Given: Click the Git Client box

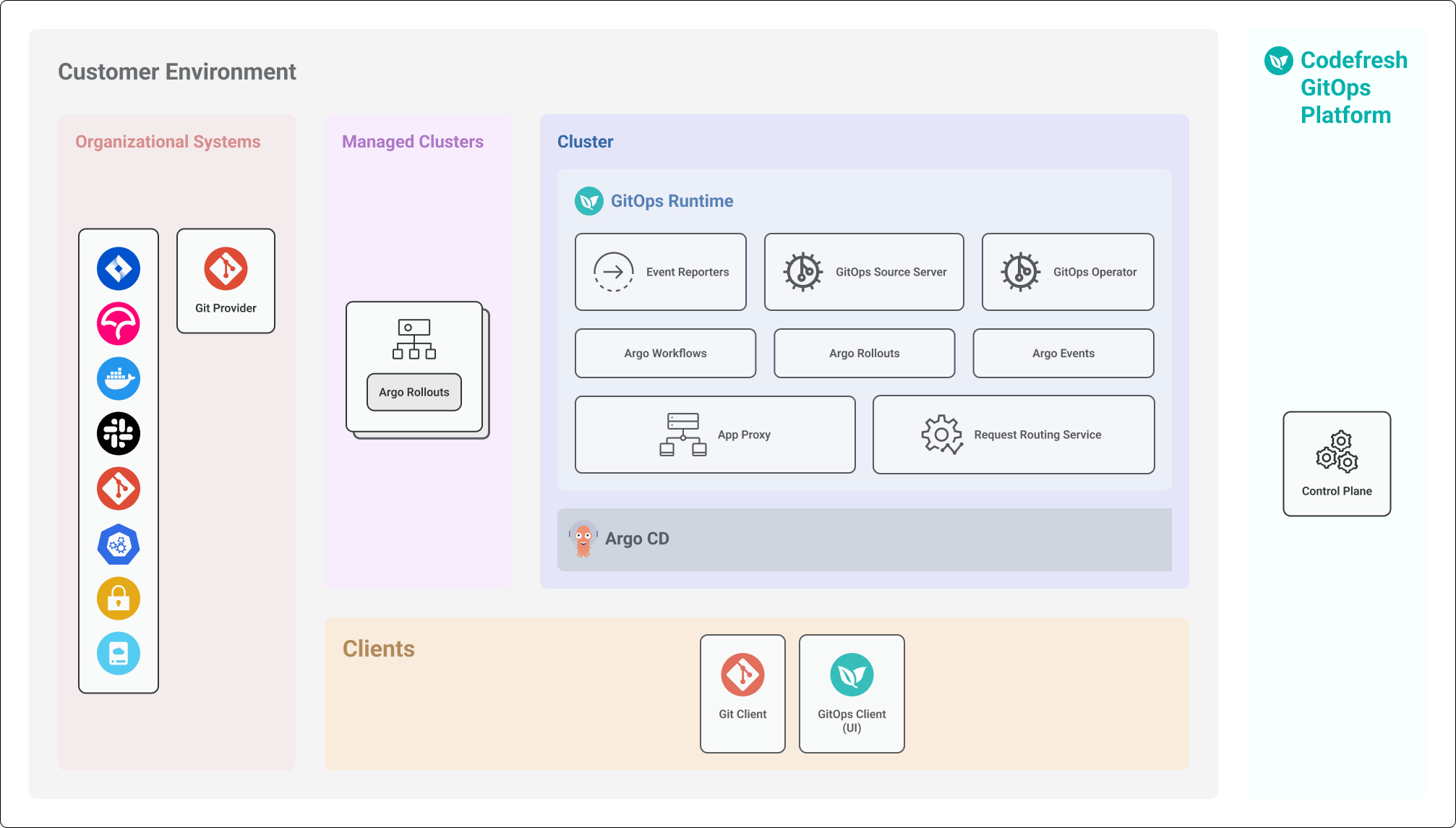Looking at the screenshot, I should click(742, 693).
